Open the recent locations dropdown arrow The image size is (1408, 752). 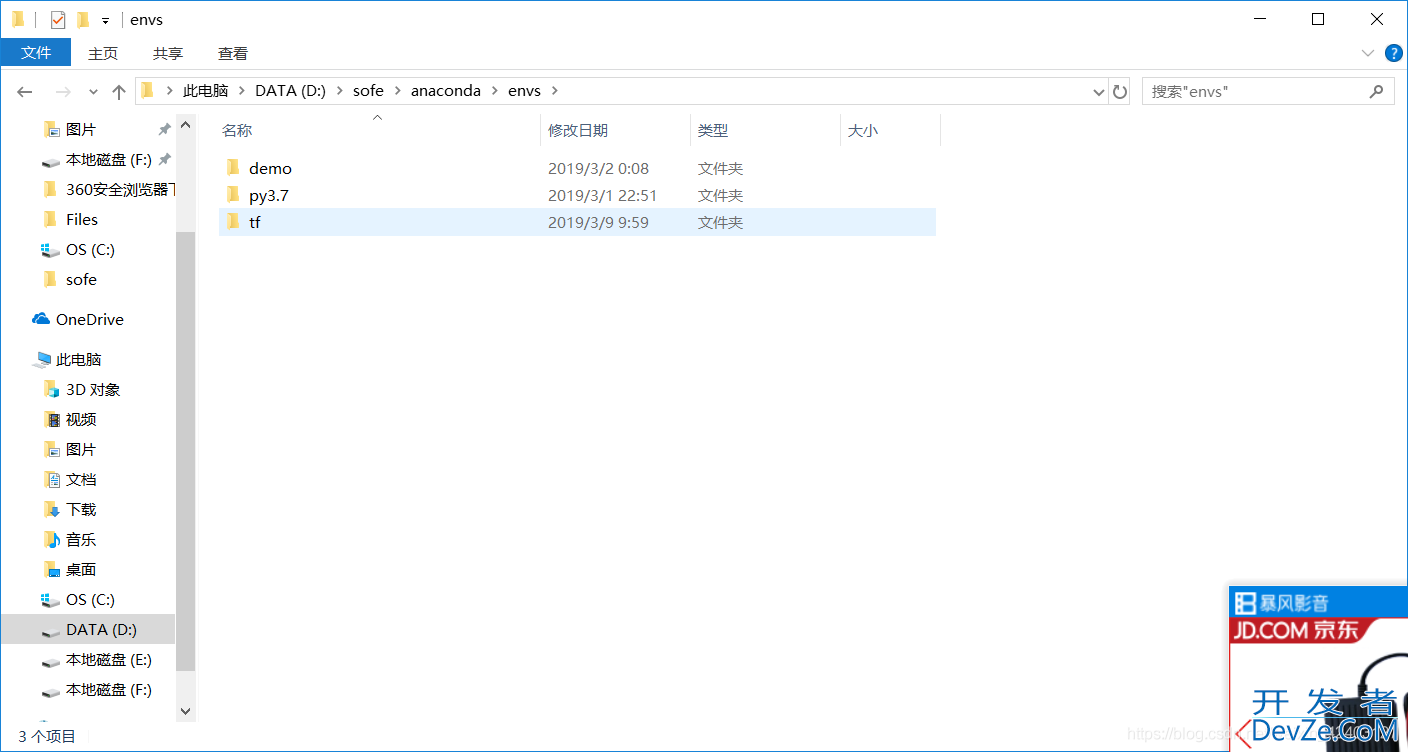(93, 92)
